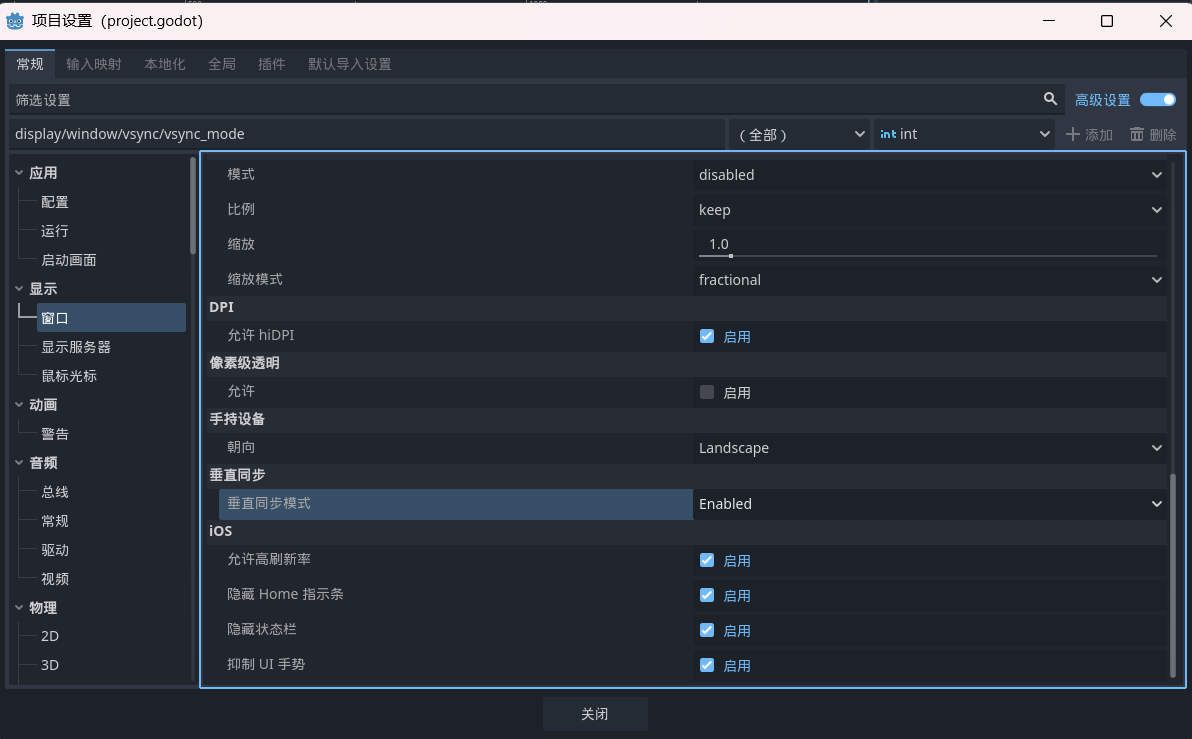Select 窗口 in the category tree

click(111, 318)
